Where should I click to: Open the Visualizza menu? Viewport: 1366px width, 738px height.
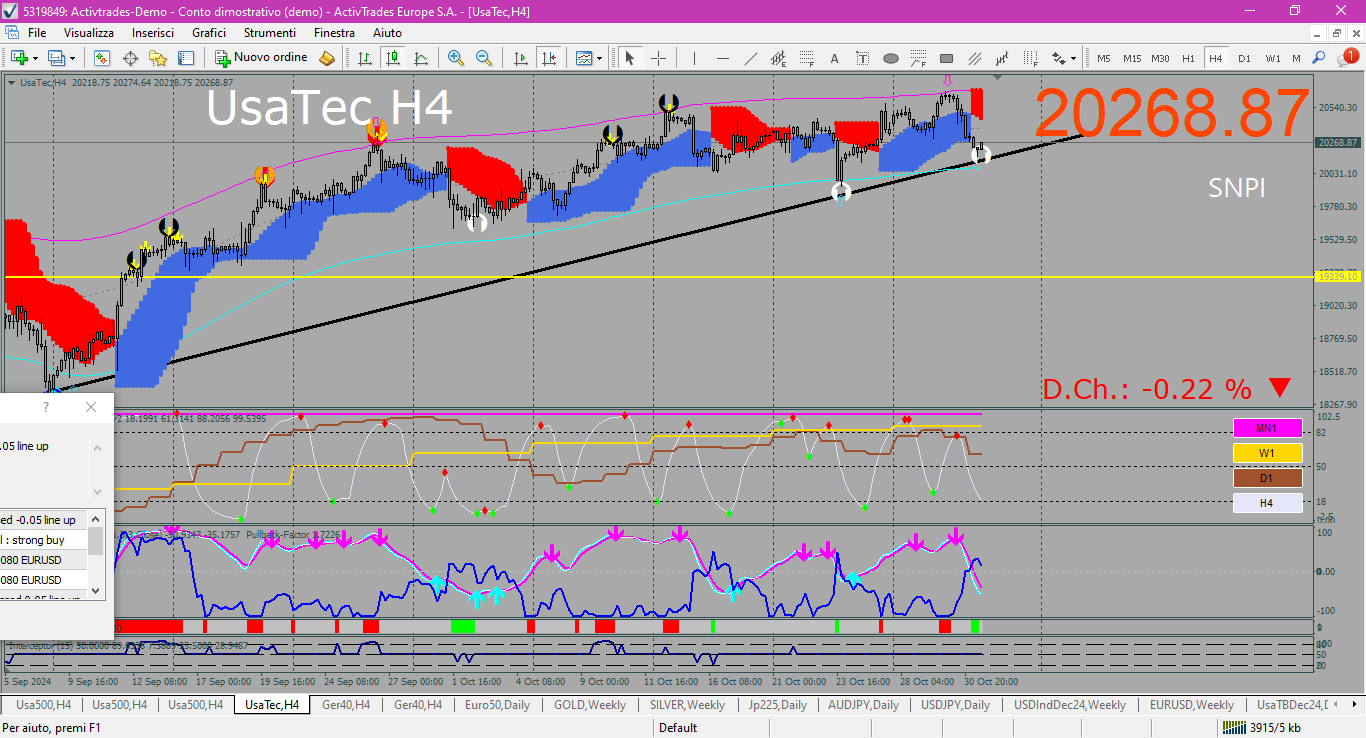point(89,33)
